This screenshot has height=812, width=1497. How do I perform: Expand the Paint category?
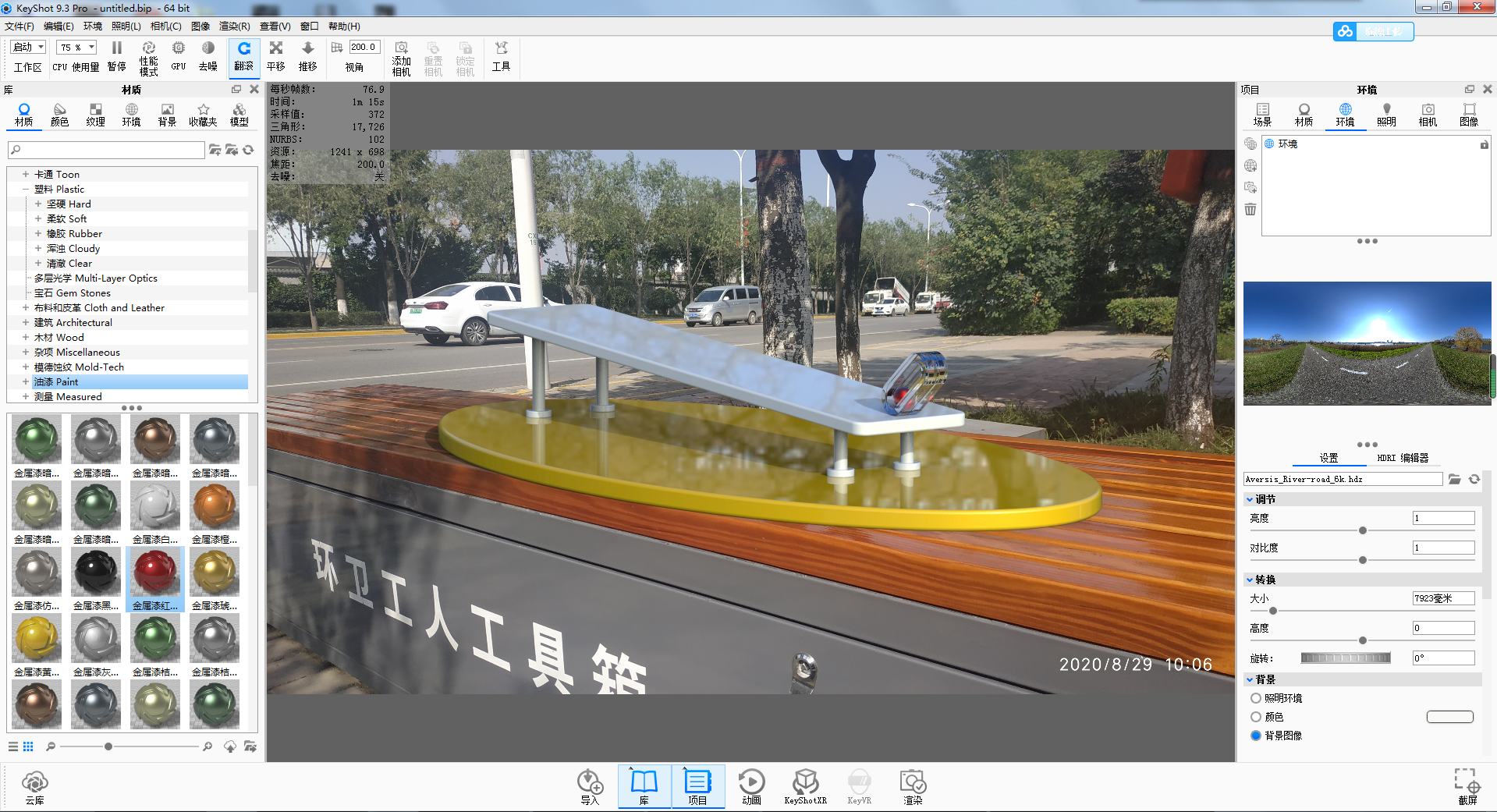tap(26, 381)
